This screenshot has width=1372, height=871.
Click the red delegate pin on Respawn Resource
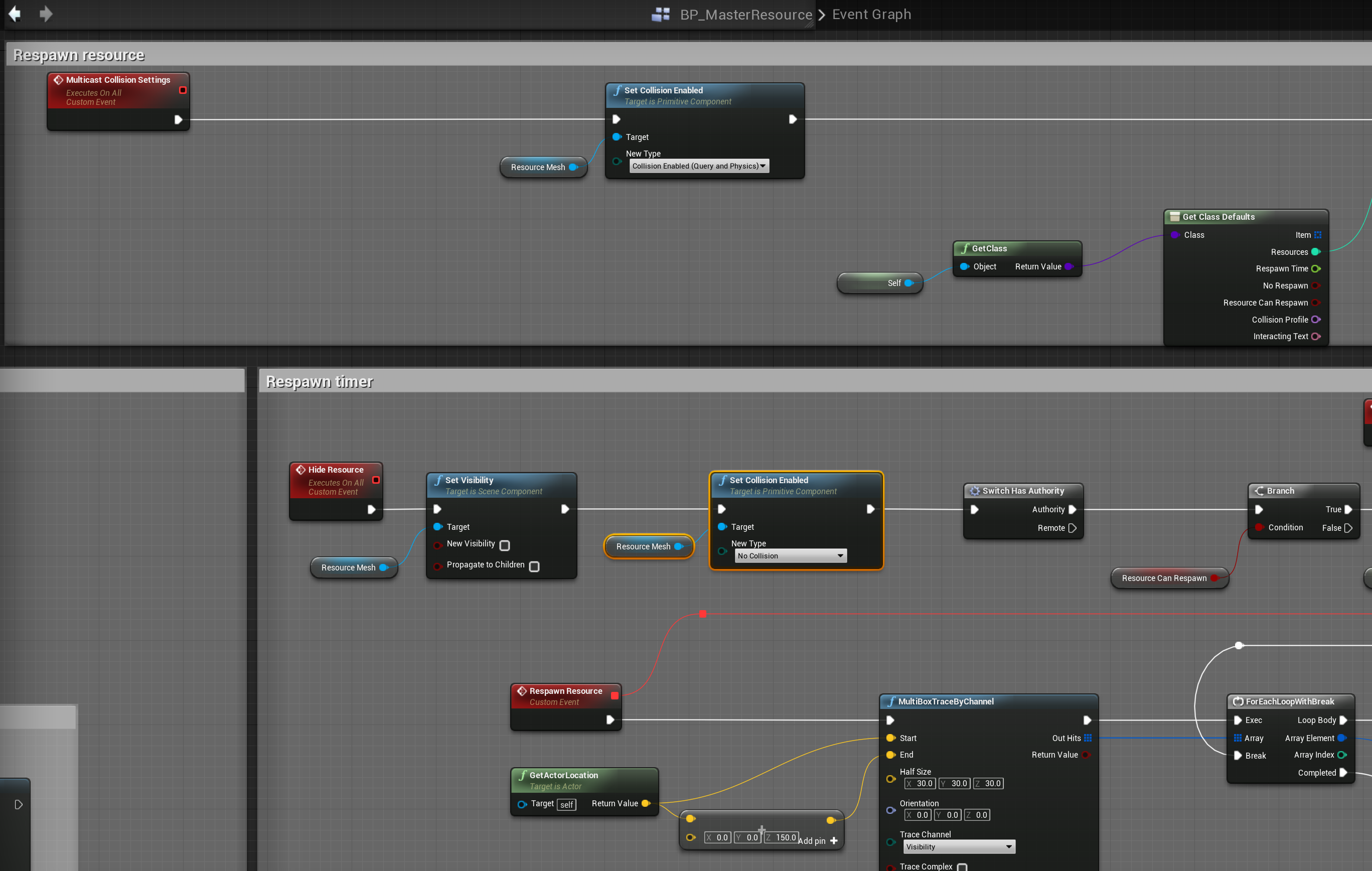point(614,695)
